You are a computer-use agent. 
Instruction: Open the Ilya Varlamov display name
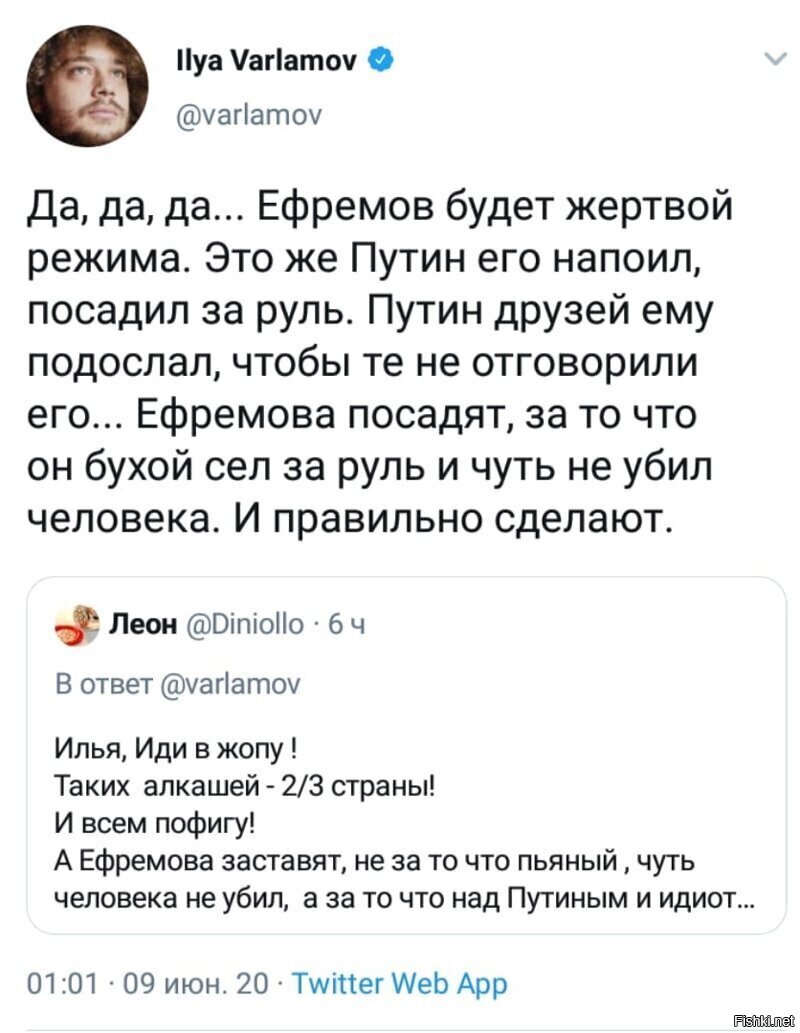coord(268,61)
